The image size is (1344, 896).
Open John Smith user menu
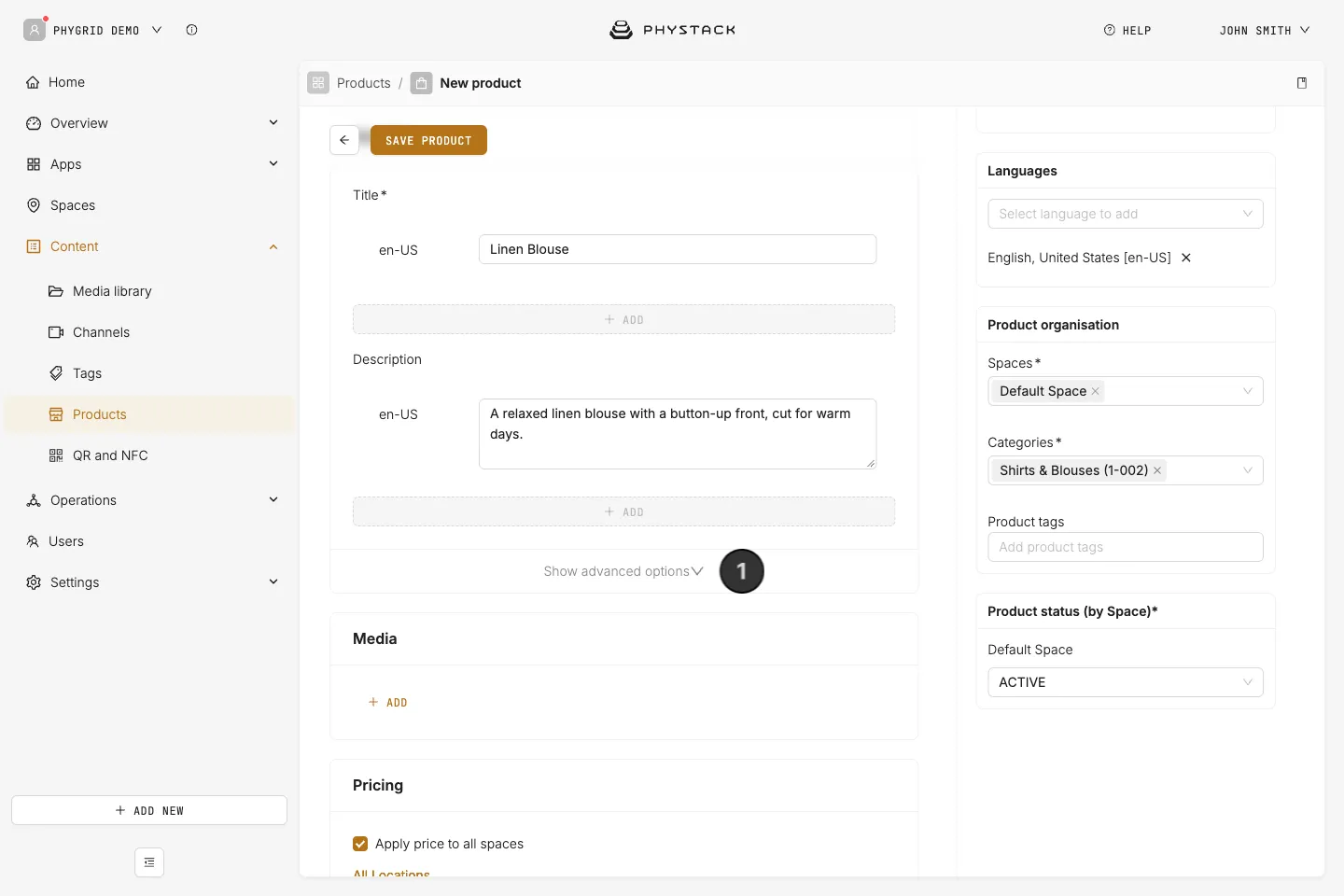(x=1265, y=30)
